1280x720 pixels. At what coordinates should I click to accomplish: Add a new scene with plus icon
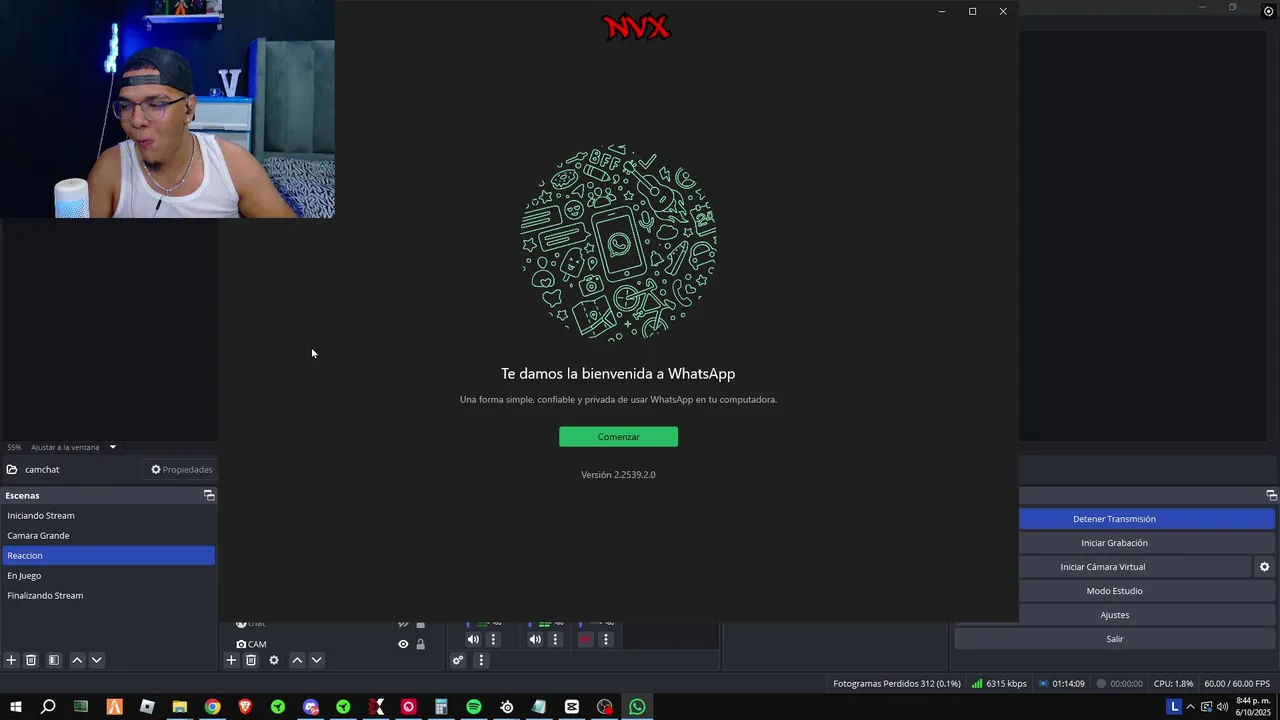(11, 660)
